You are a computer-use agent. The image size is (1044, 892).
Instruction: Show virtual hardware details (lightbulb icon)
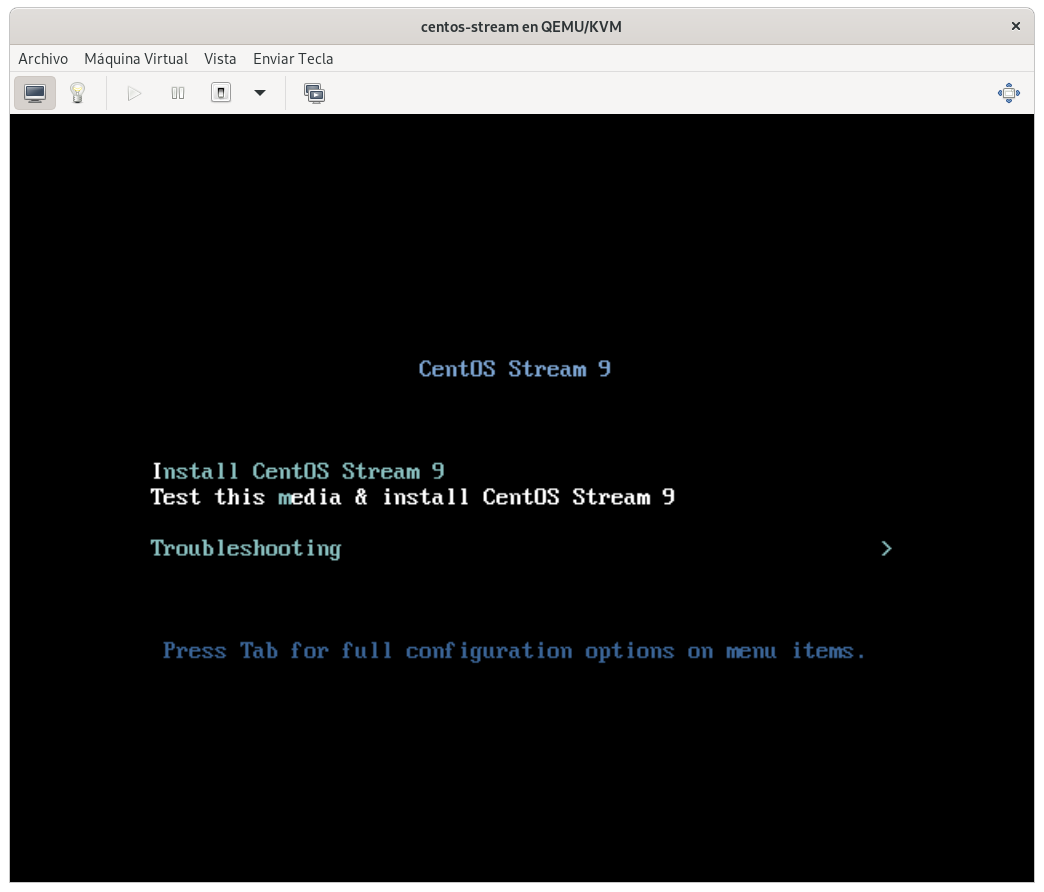[77, 93]
